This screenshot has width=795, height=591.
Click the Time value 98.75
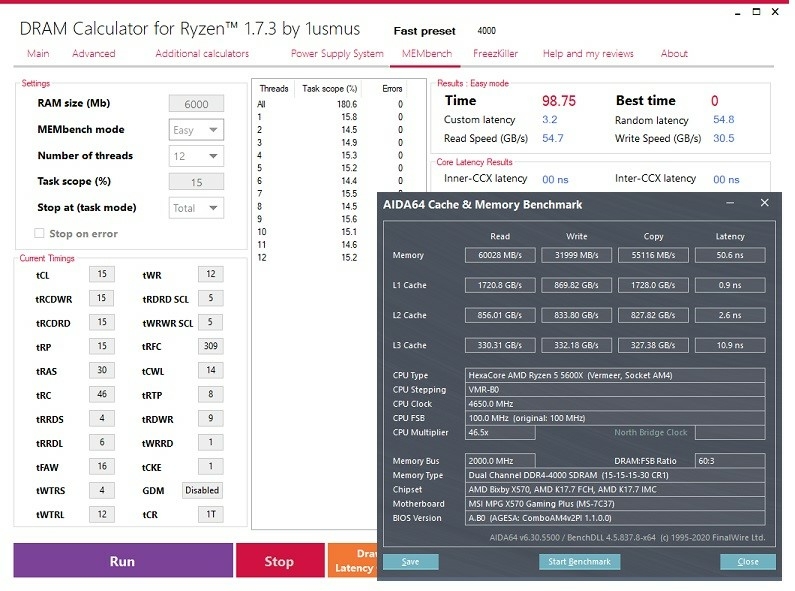559,101
